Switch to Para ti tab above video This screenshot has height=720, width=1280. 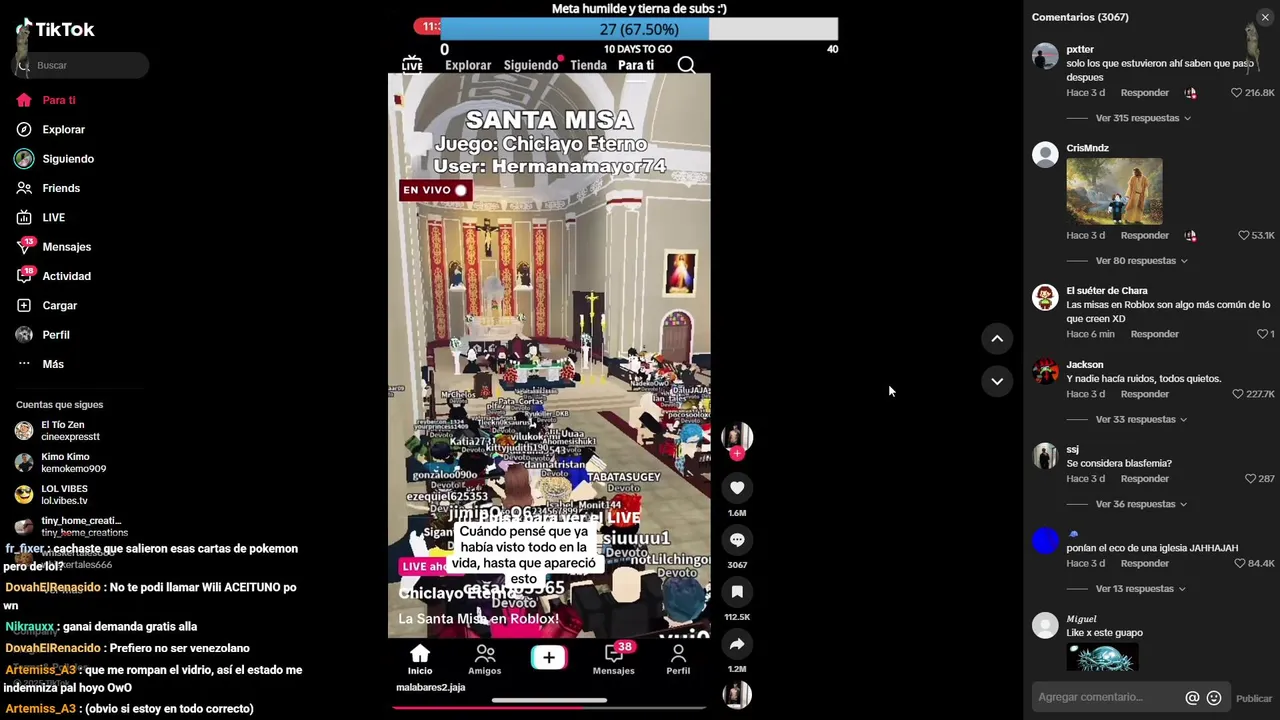tap(636, 65)
